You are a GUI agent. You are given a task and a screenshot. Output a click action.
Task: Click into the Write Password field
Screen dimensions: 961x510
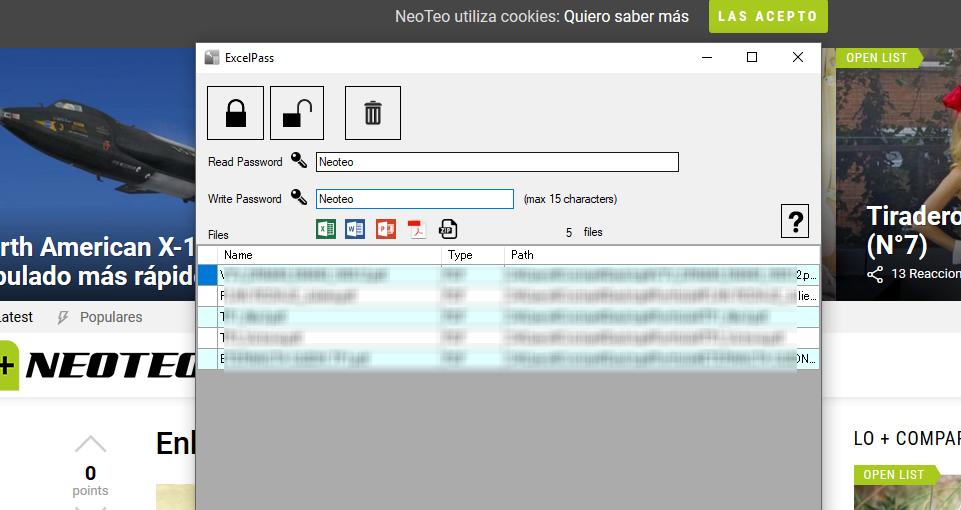415,199
